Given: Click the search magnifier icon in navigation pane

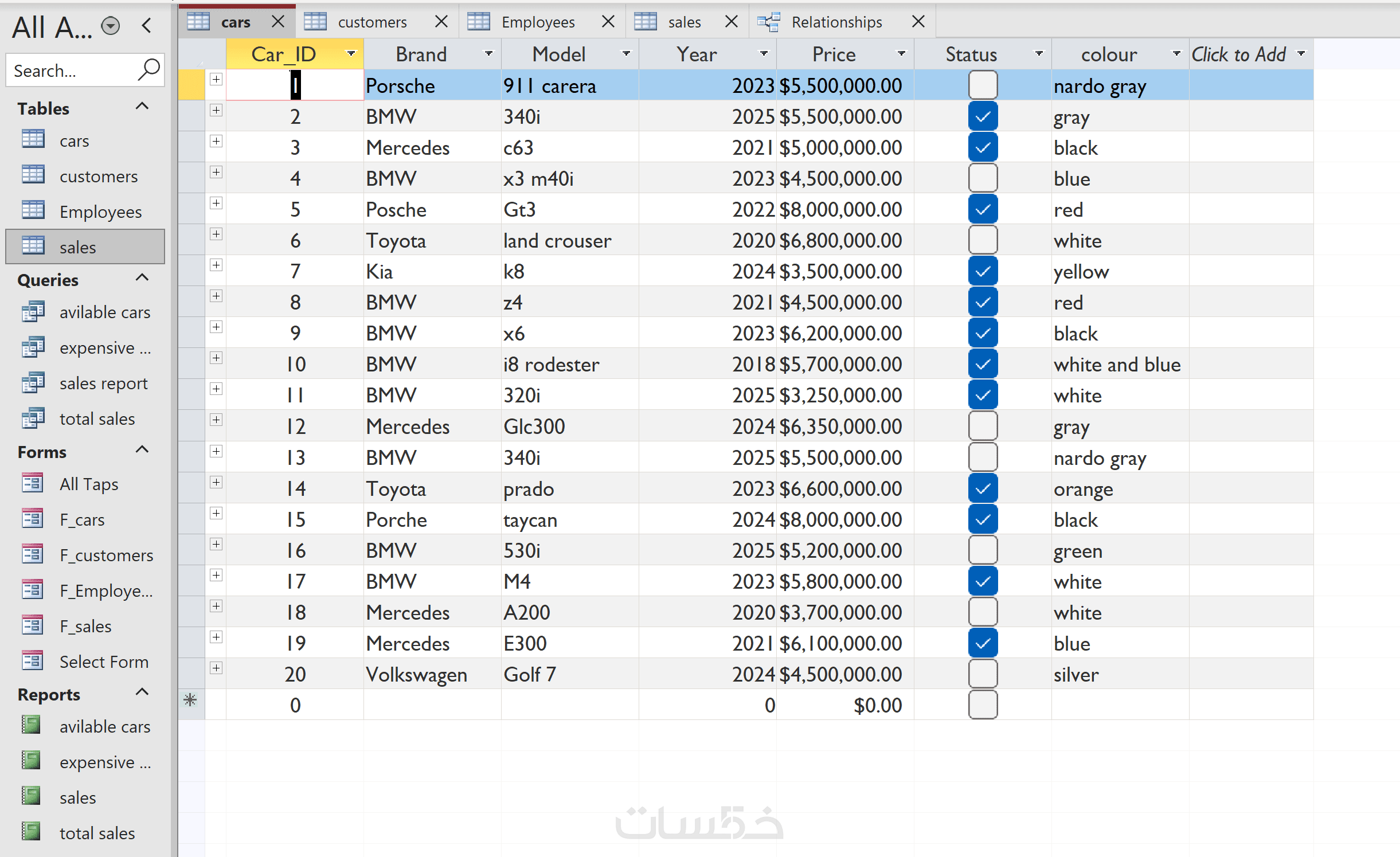Looking at the screenshot, I should (x=148, y=70).
